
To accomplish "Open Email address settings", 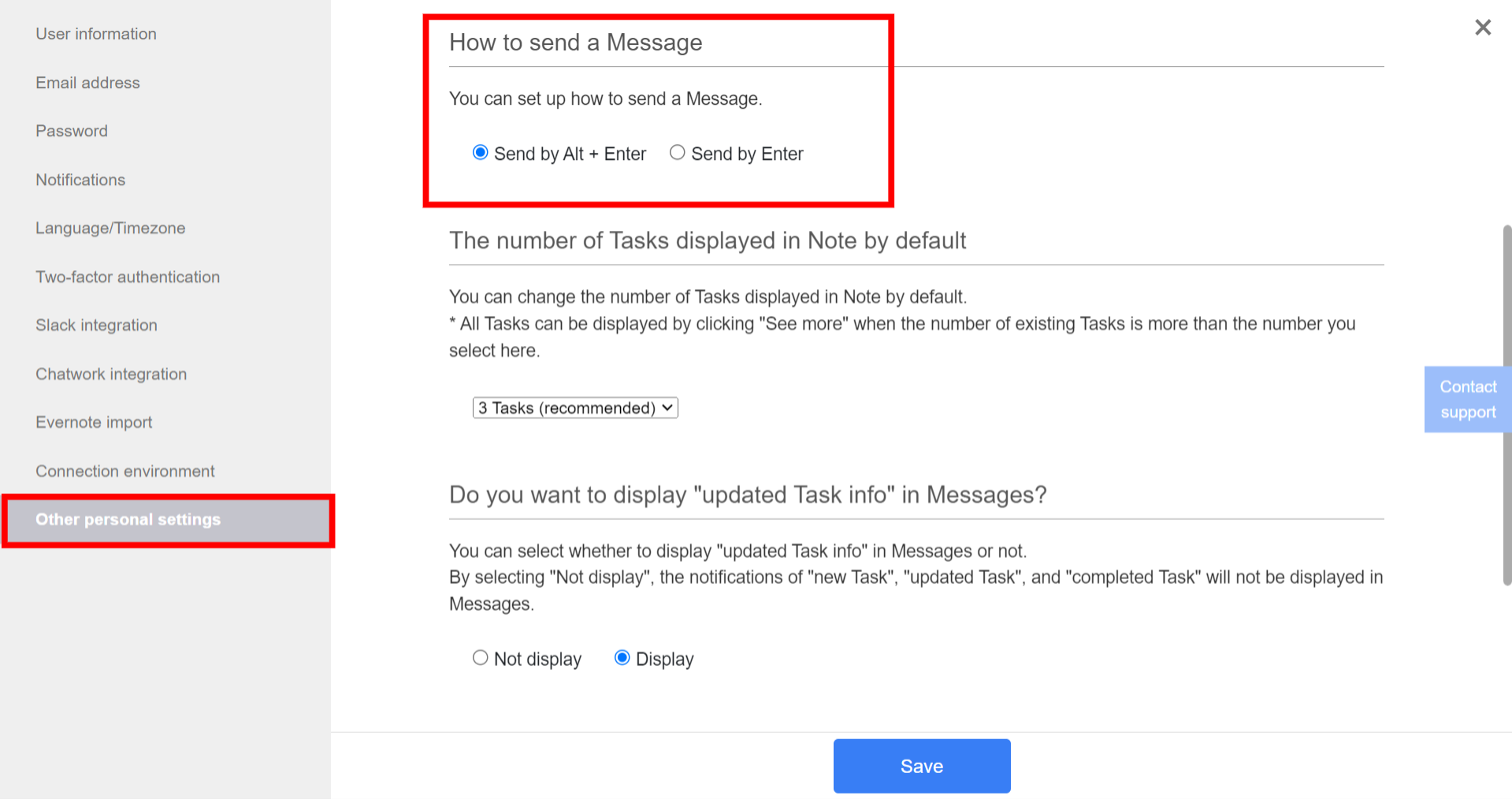I will tap(87, 82).
